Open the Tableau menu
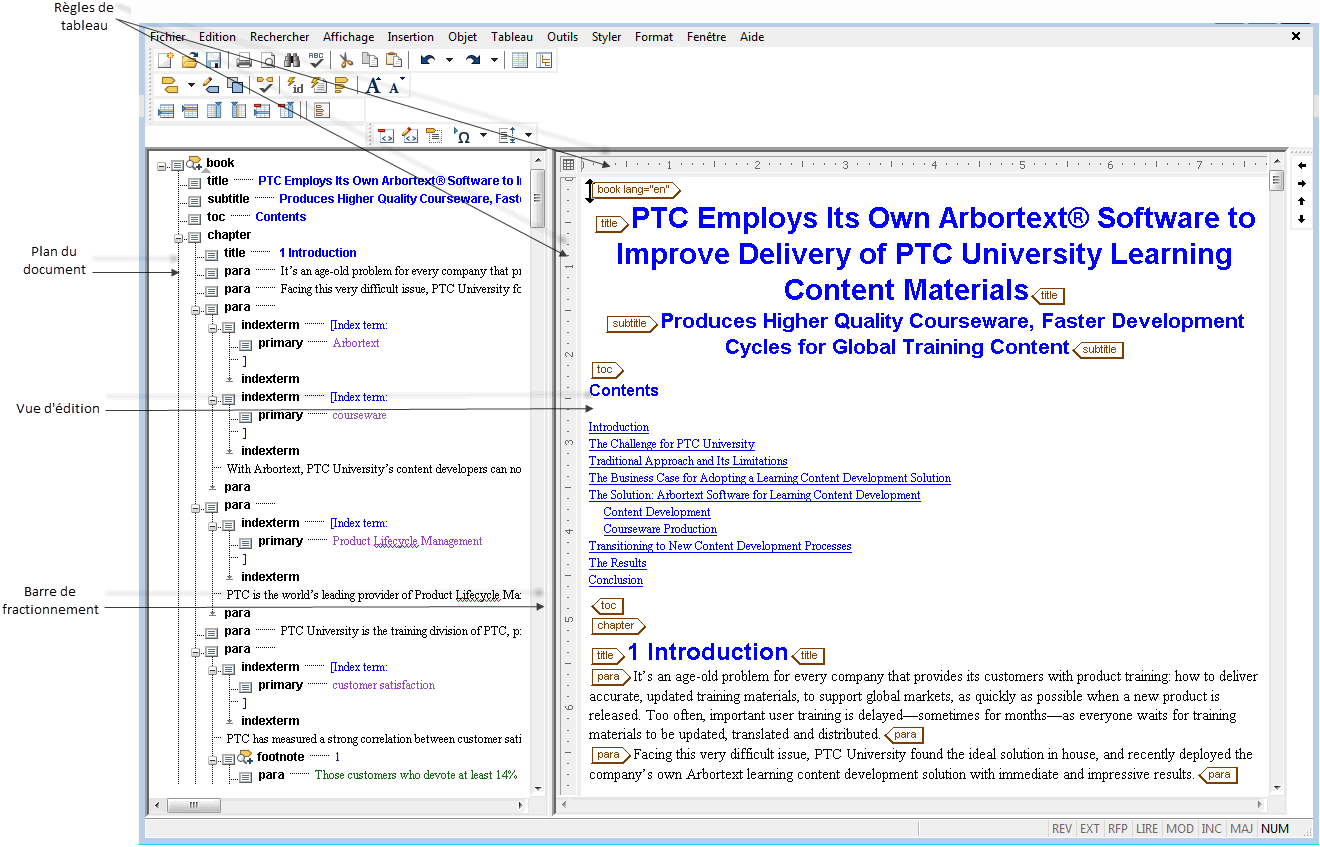The width and height of the screenshot is (1320, 847). (512, 37)
